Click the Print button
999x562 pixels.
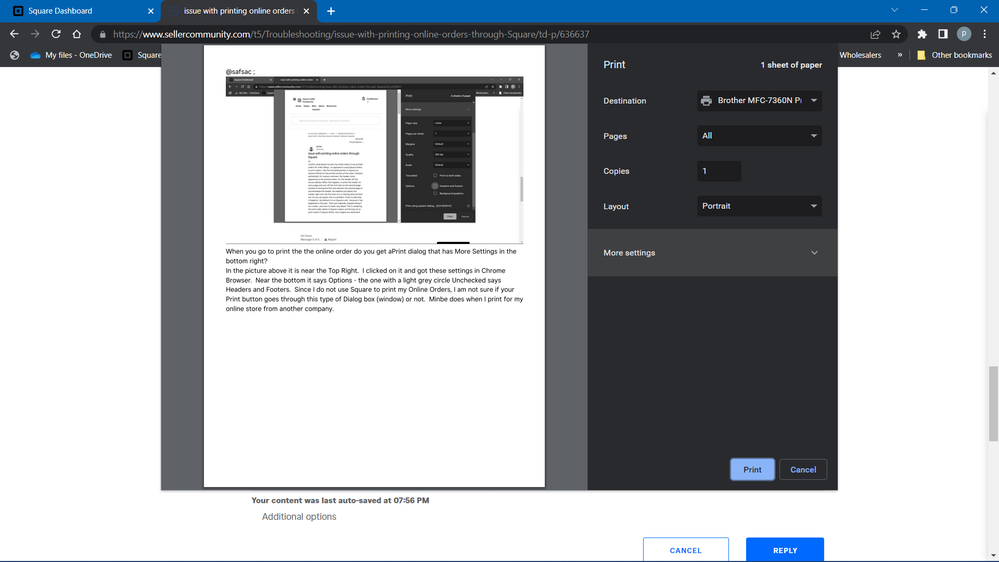pyautogui.click(x=752, y=469)
